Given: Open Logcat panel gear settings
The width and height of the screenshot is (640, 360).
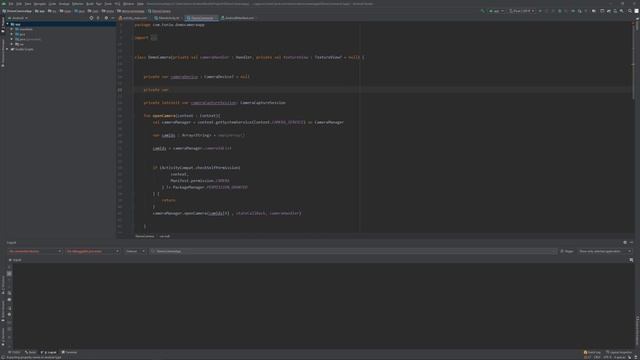Looking at the screenshot, I should click(625, 242).
